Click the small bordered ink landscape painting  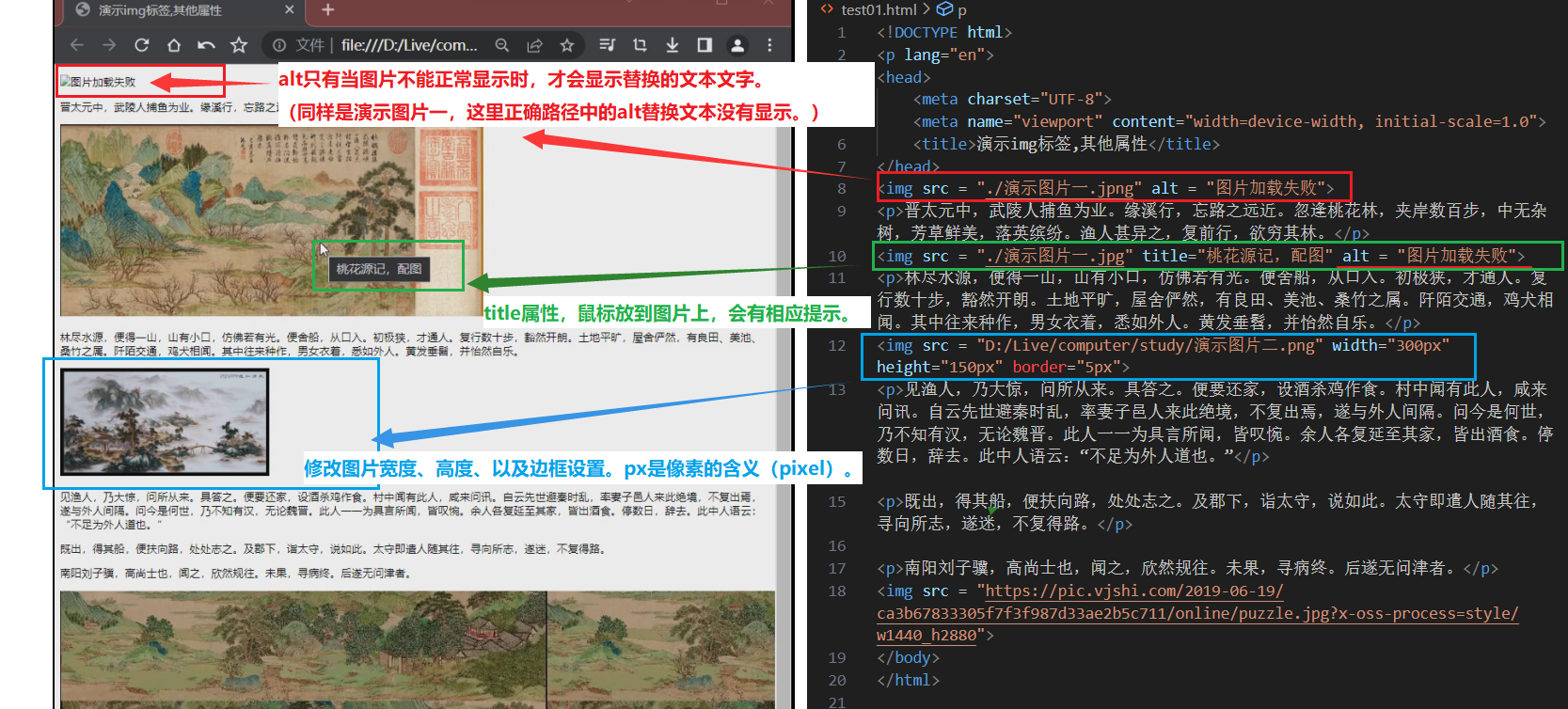click(165, 422)
